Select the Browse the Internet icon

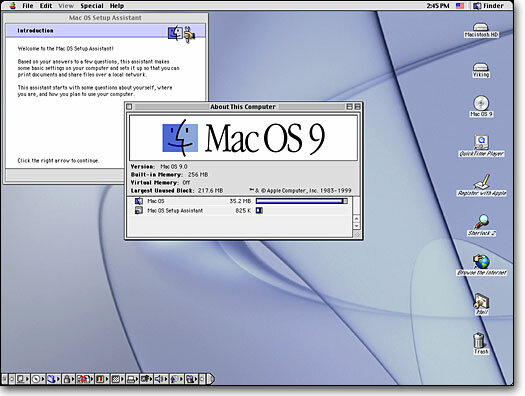[x=481, y=264]
